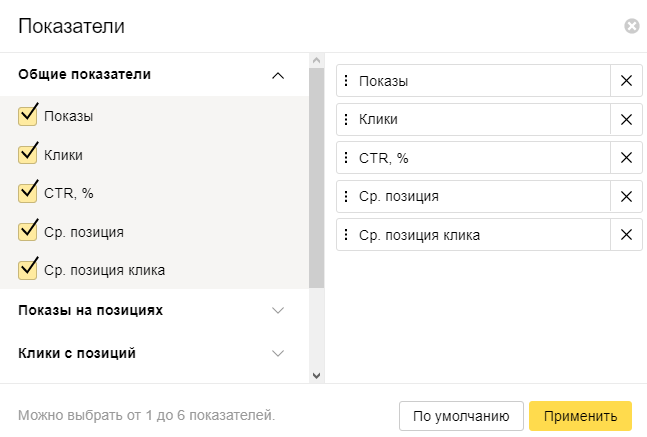Image resolution: width=647 pixels, height=437 pixels.
Task: Remove Клики from the selected list
Action: 626,119
